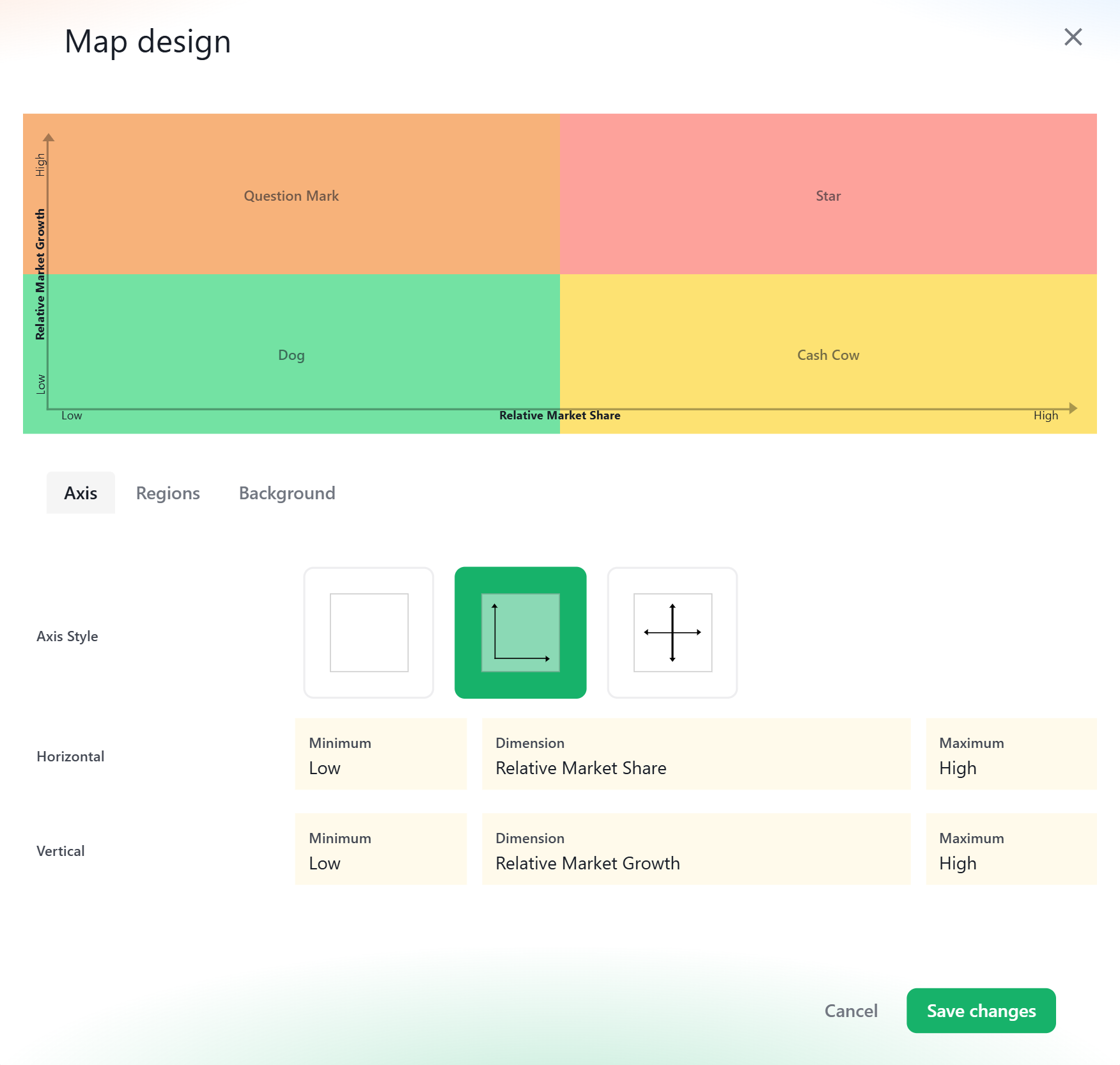Select the no-axis style option
Image resolution: width=1120 pixels, height=1065 pixels.
tap(369, 632)
